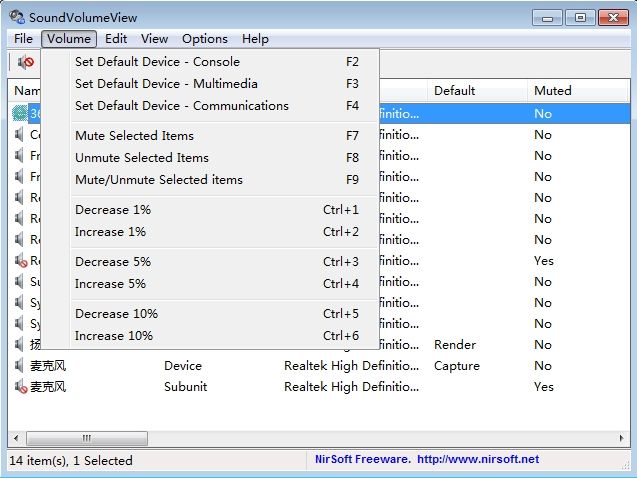Open the nirsoft.net link
Screen dimensions: 637x478
coord(478,459)
